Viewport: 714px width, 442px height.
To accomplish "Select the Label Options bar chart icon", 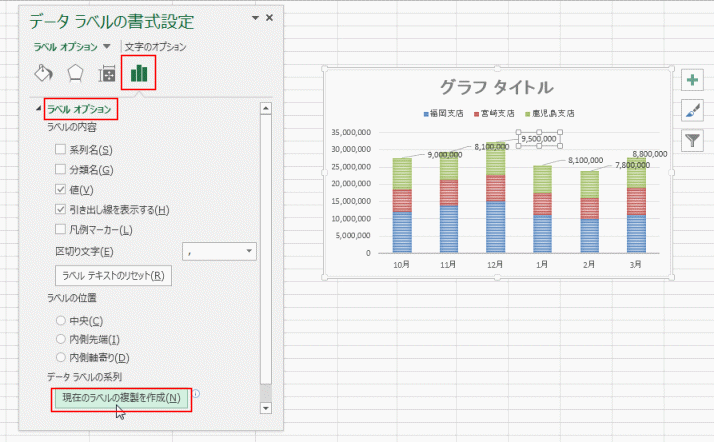I will coord(139,73).
